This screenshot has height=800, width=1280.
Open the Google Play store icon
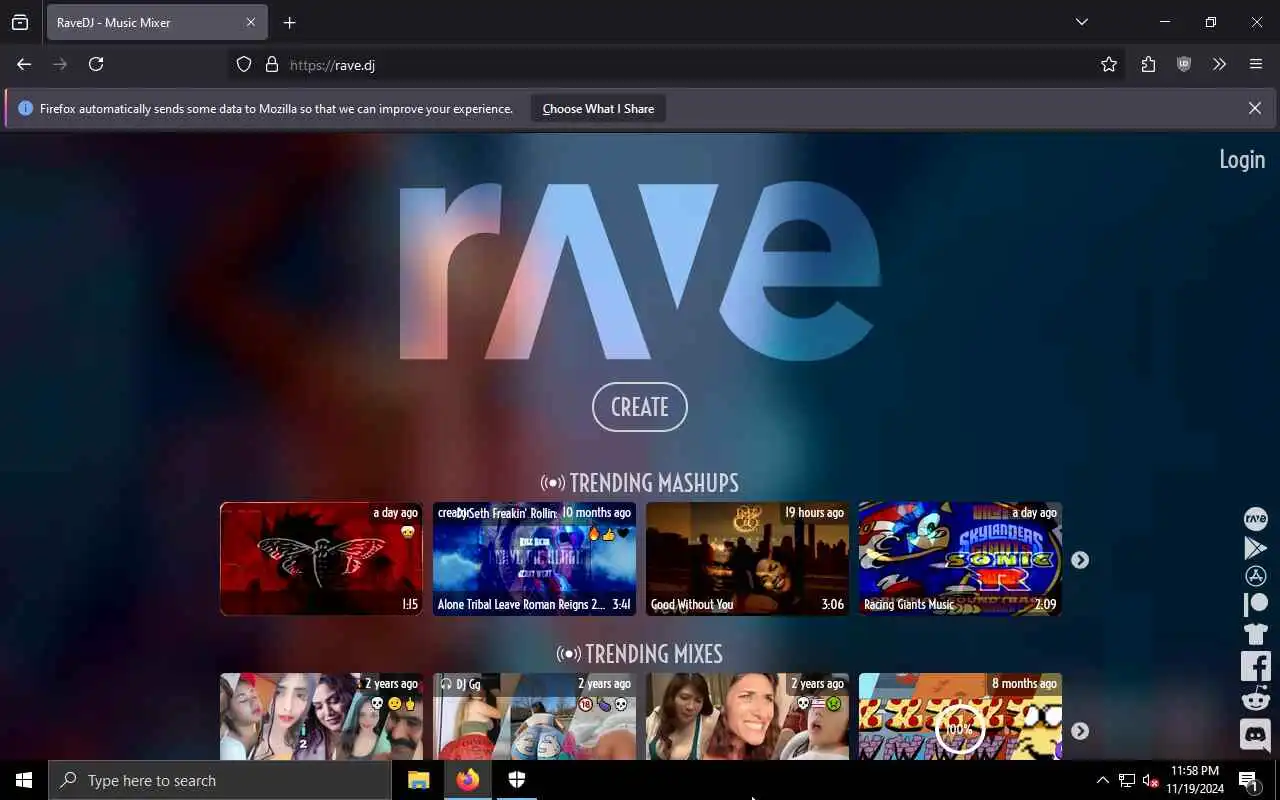pos(1255,548)
